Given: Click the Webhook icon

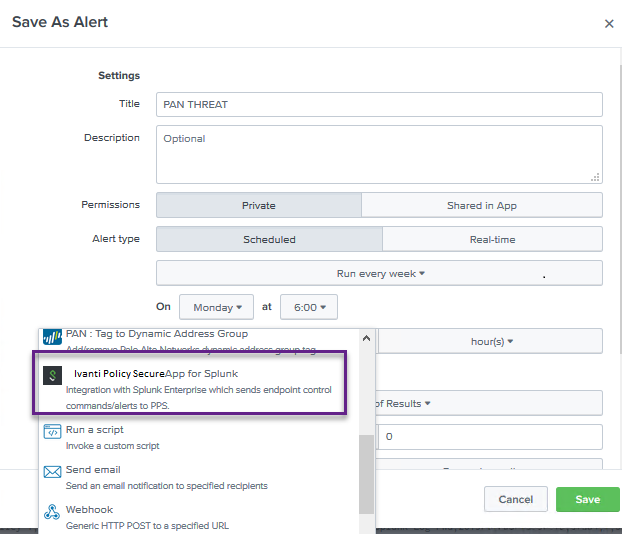Looking at the screenshot, I should (x=52, y=512).
